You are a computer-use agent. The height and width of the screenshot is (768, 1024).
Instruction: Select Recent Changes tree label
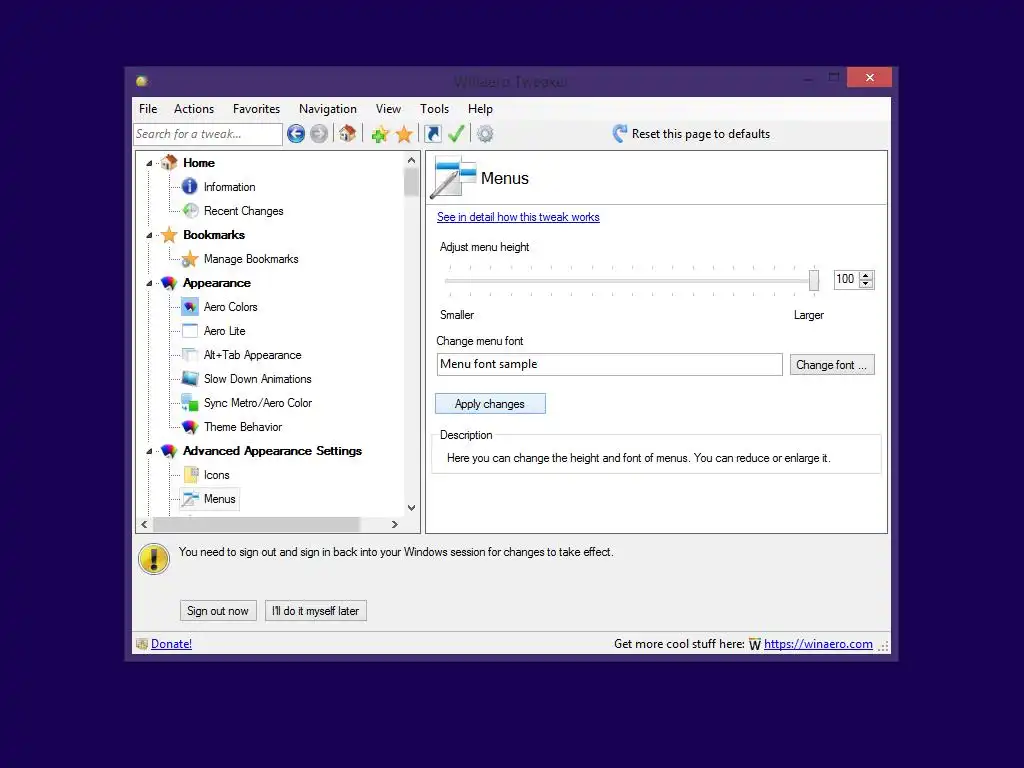[x=244, y=211]
